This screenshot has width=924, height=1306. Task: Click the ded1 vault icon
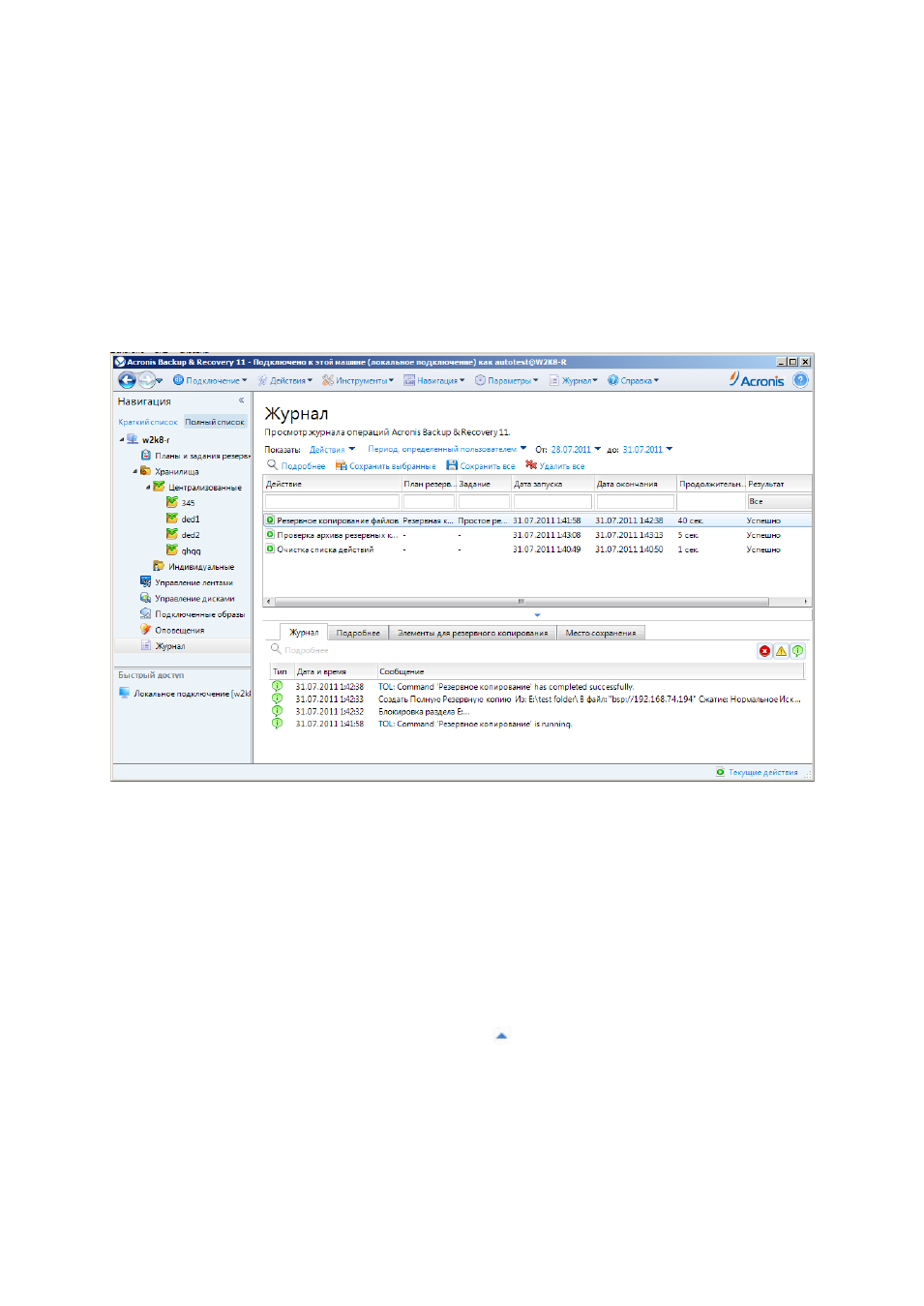coord(172,519)
